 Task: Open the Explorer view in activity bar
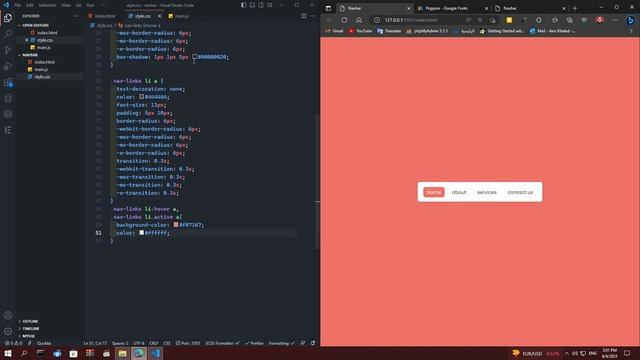click(x=8, y=18)
